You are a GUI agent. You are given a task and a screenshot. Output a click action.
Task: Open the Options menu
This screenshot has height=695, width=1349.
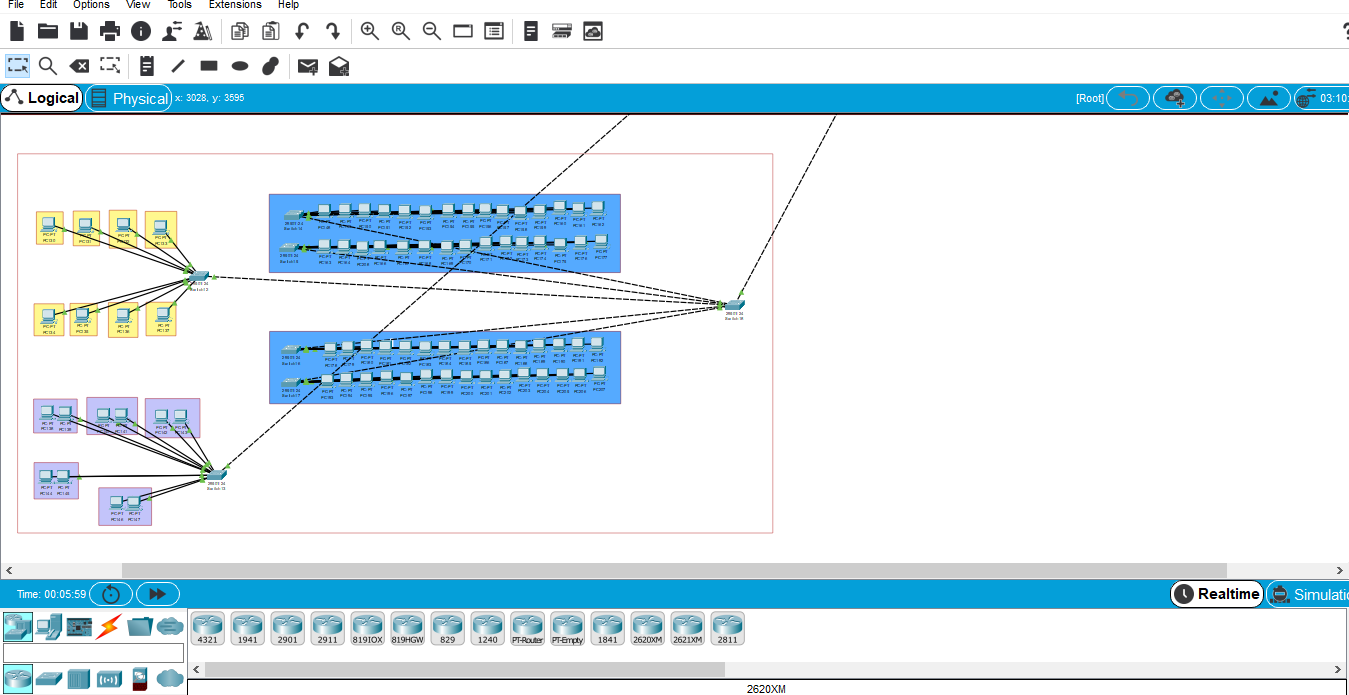coord(91,5)
